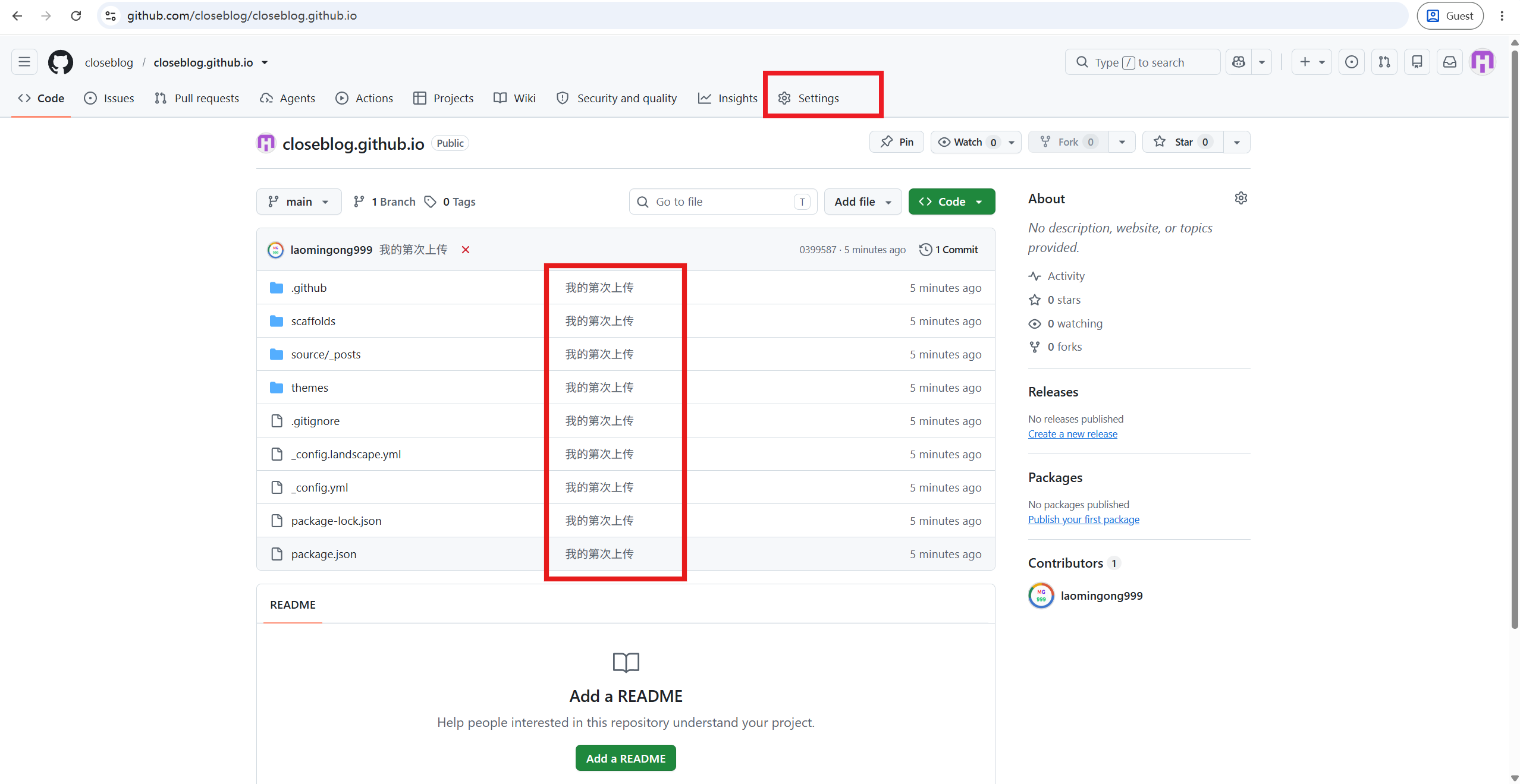
Task: Open the Add file dropdown
Action: 863,201
